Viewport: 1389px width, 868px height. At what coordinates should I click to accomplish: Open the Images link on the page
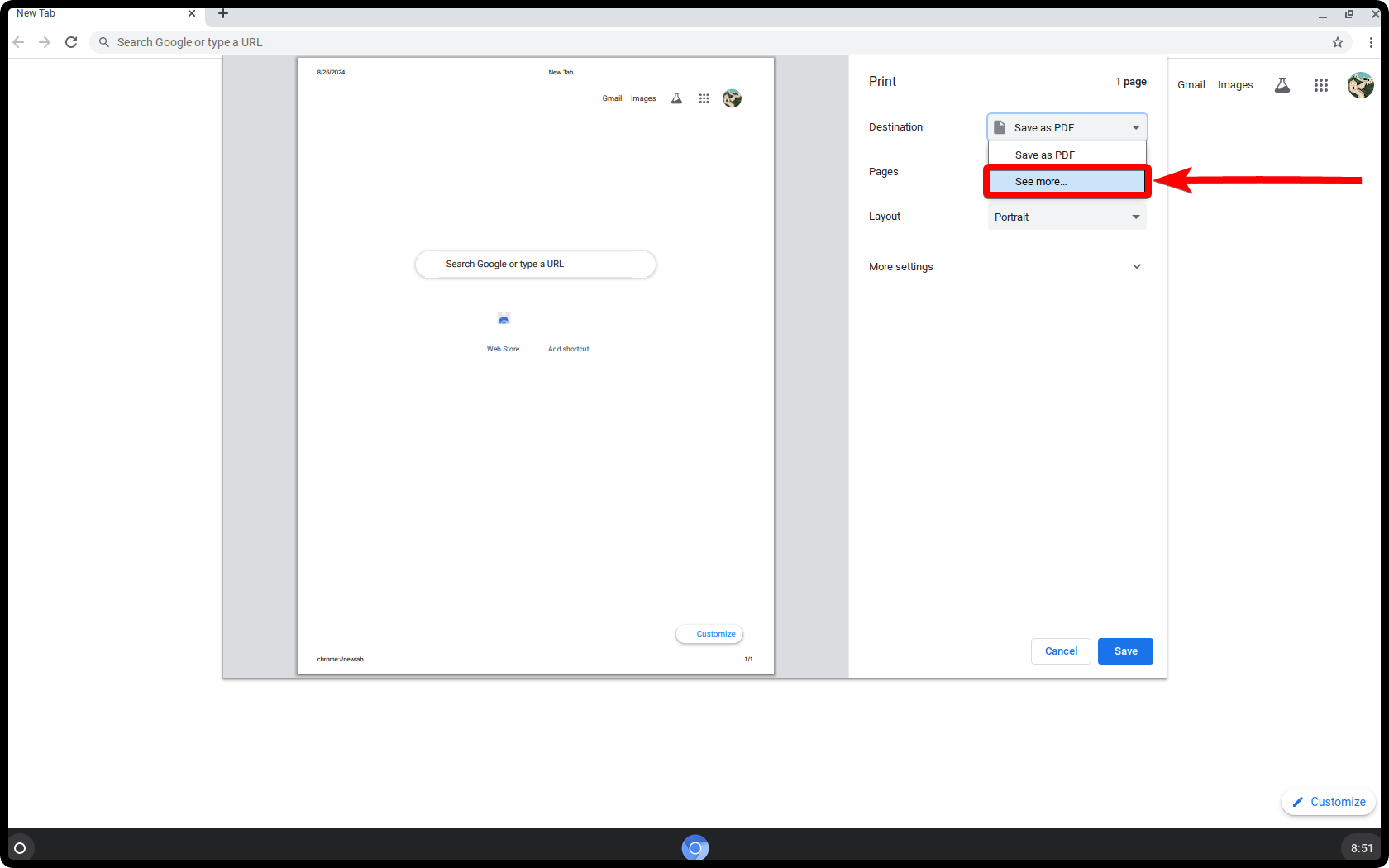[x=1235, y=85]
